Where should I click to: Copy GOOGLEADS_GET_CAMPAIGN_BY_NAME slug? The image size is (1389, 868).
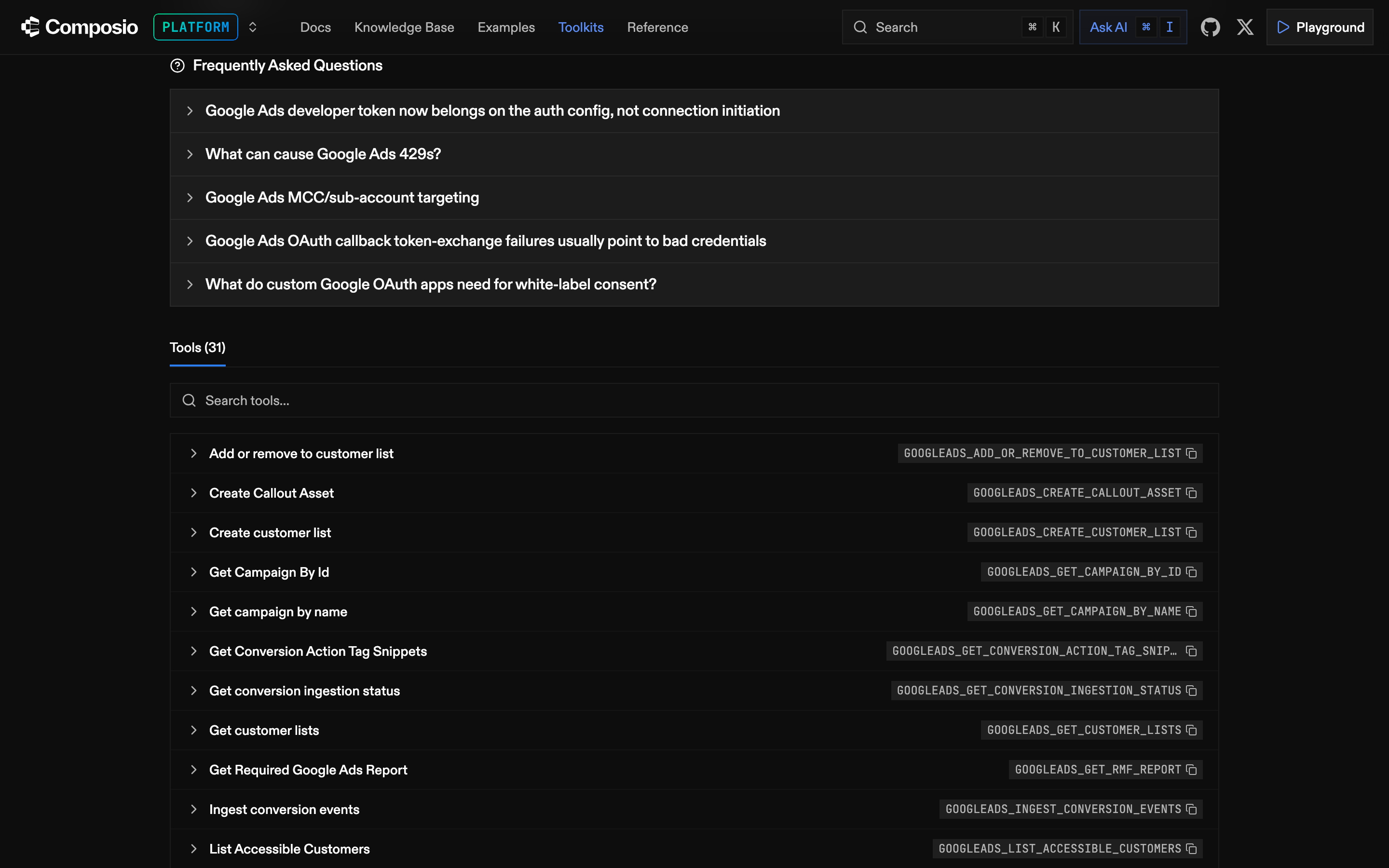click(1192, 612)
